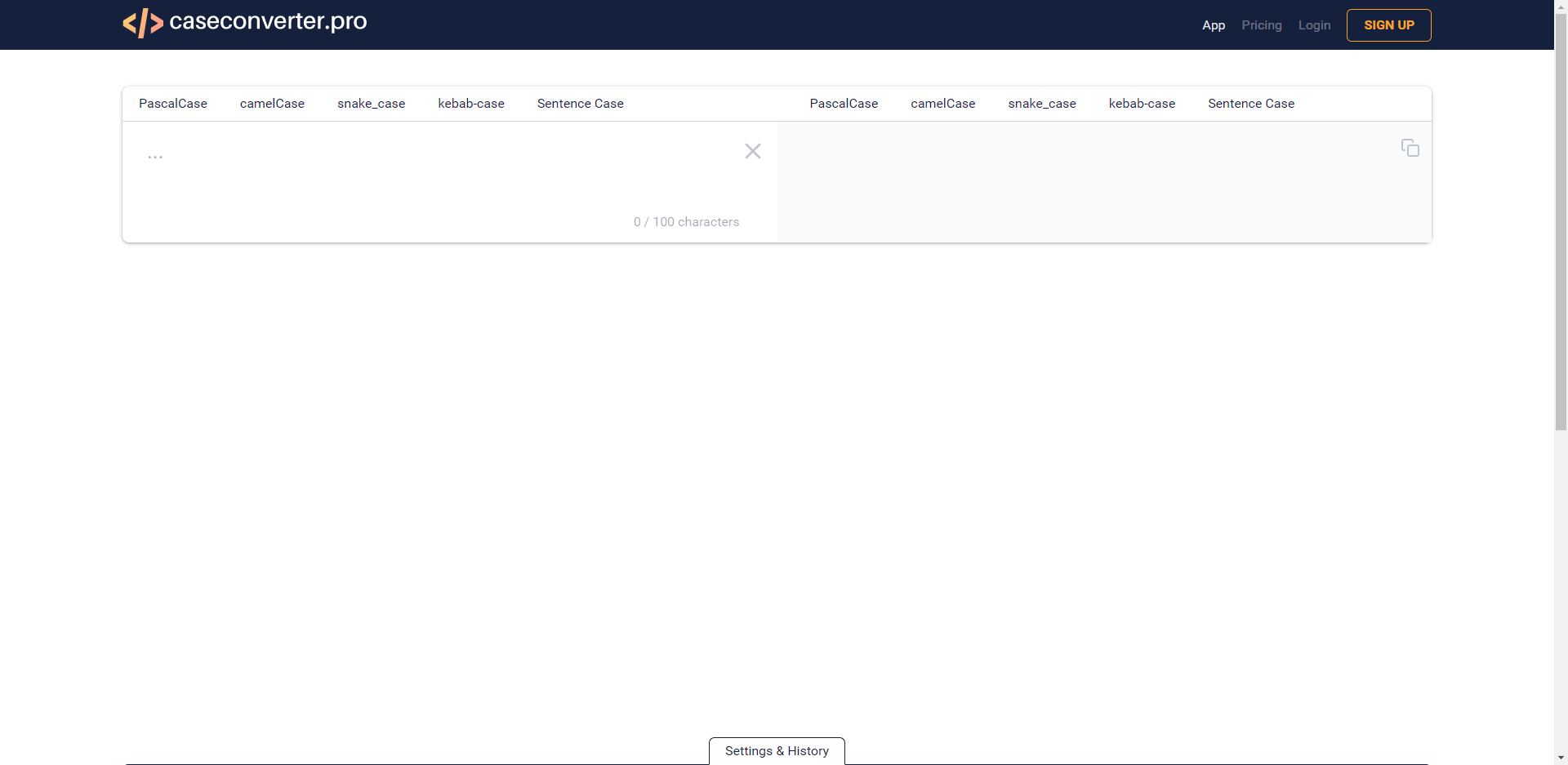
Task: Click the caseconverter.pro site title
Action: (268, 21)
